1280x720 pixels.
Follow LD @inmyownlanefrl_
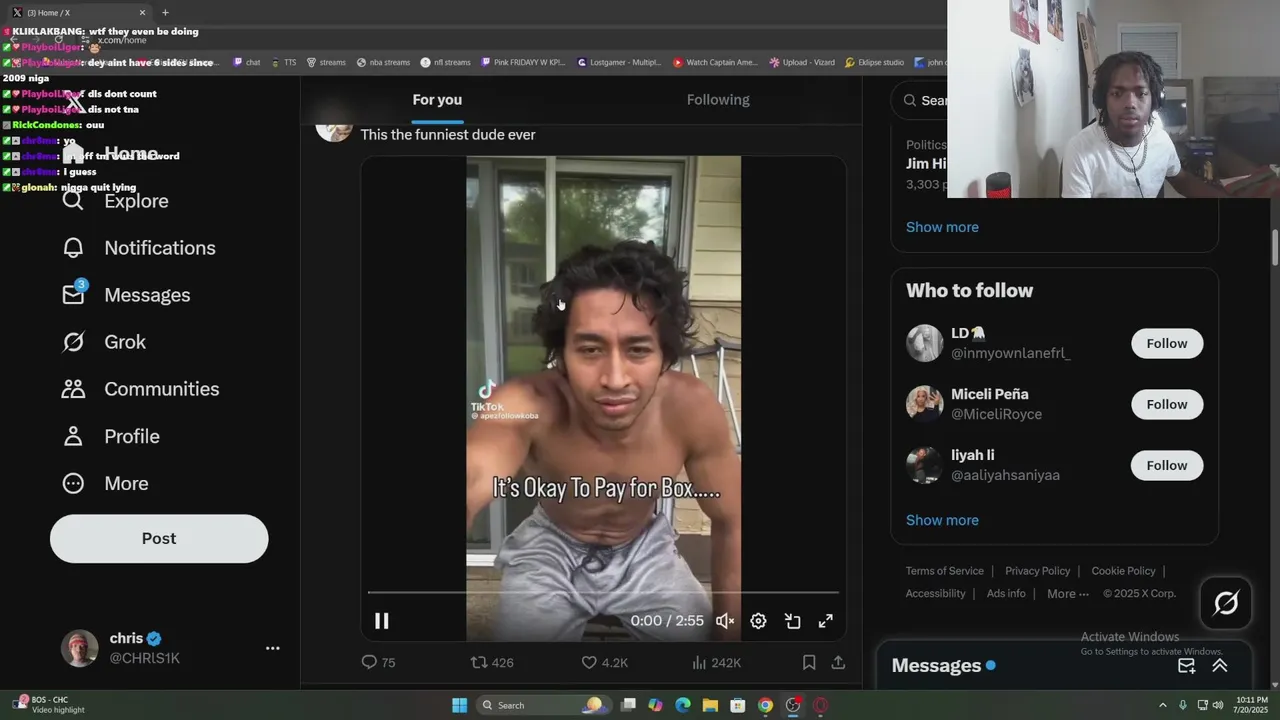coord(1167,343)
